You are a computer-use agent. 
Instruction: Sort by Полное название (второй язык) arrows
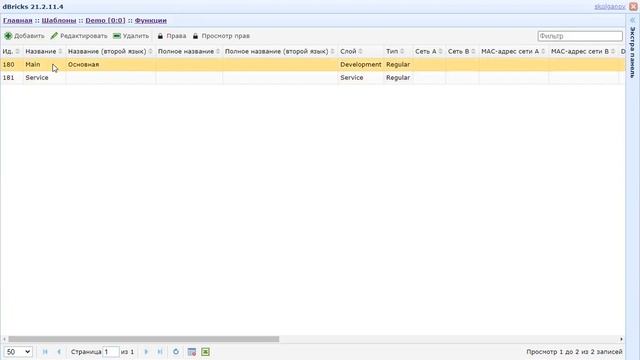click(332, 51)
